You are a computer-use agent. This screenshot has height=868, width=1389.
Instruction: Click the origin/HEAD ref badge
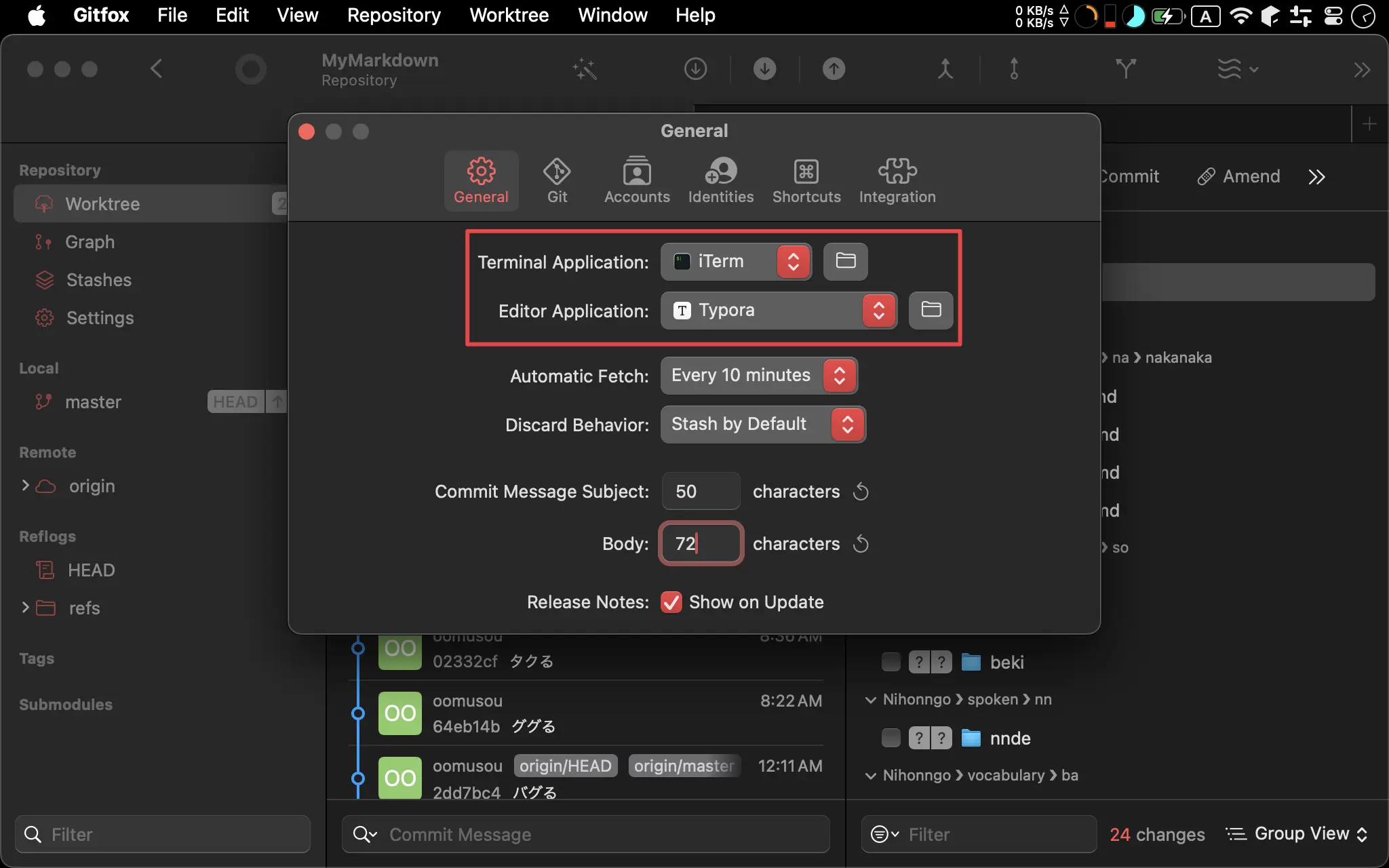pyautogui.click(x=566, y=766)
